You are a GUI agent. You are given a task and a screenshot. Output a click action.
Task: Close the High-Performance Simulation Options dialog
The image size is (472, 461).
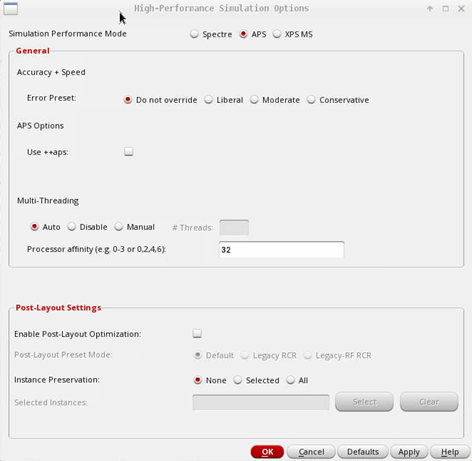pos(461,9)
